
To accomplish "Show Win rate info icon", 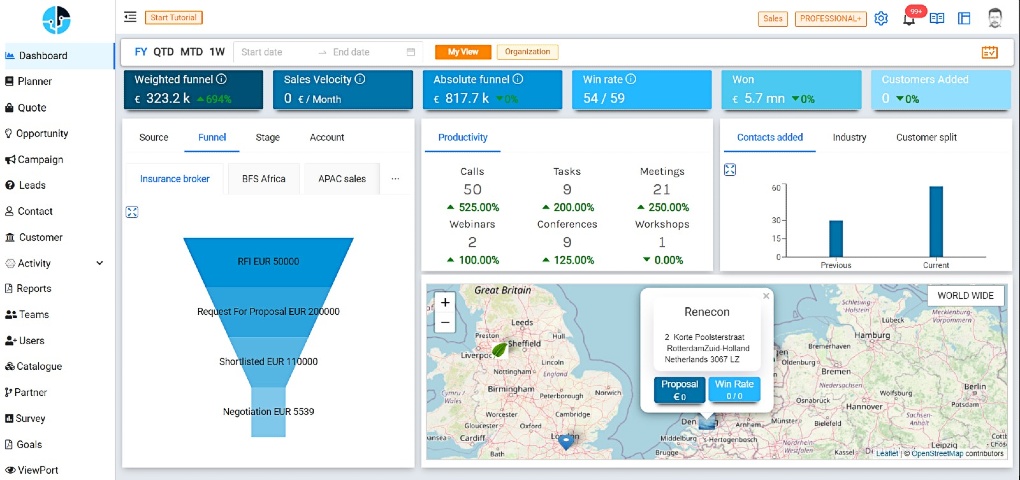I will pyautogui.click(x=630, y=79).
